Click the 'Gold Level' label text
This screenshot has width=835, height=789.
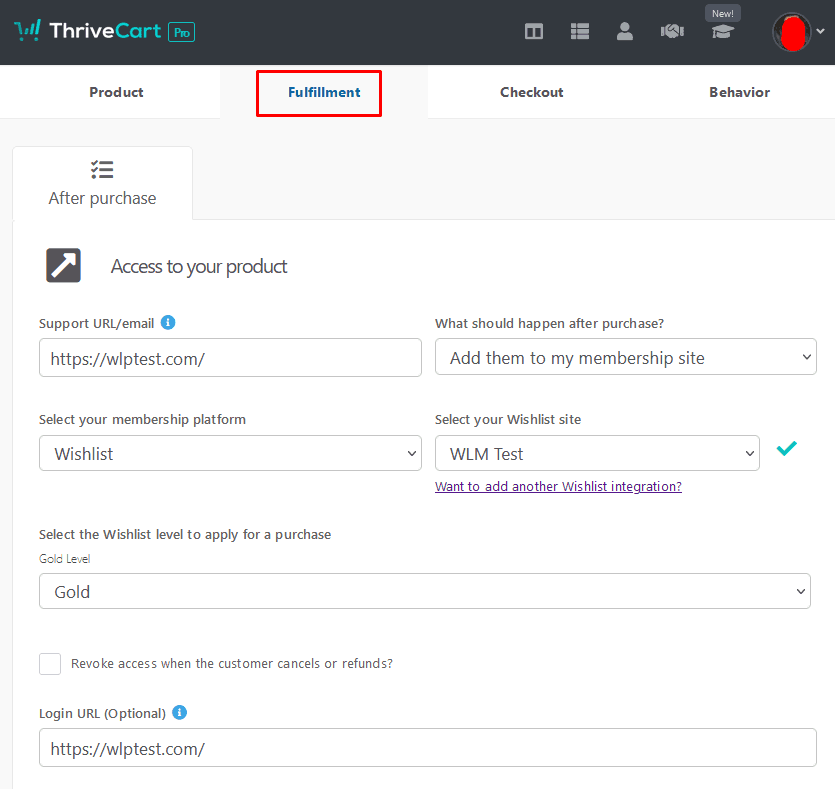[x=64, y=558]
